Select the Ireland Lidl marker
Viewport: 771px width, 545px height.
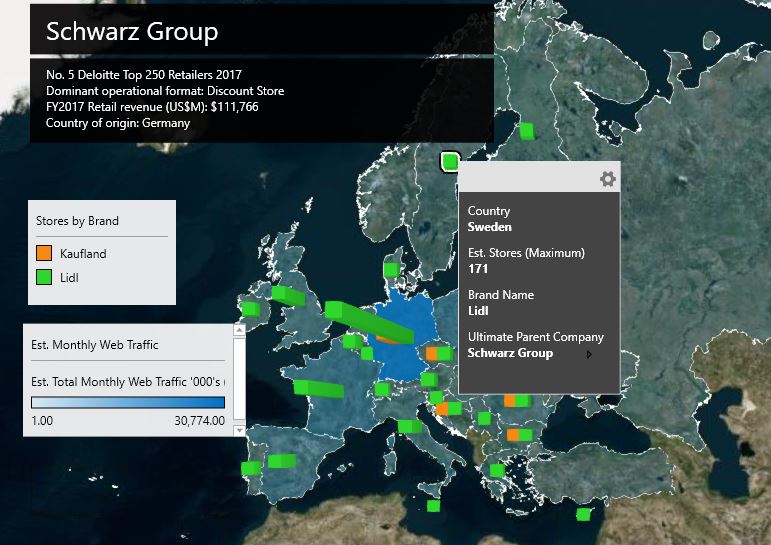(251, 309)
